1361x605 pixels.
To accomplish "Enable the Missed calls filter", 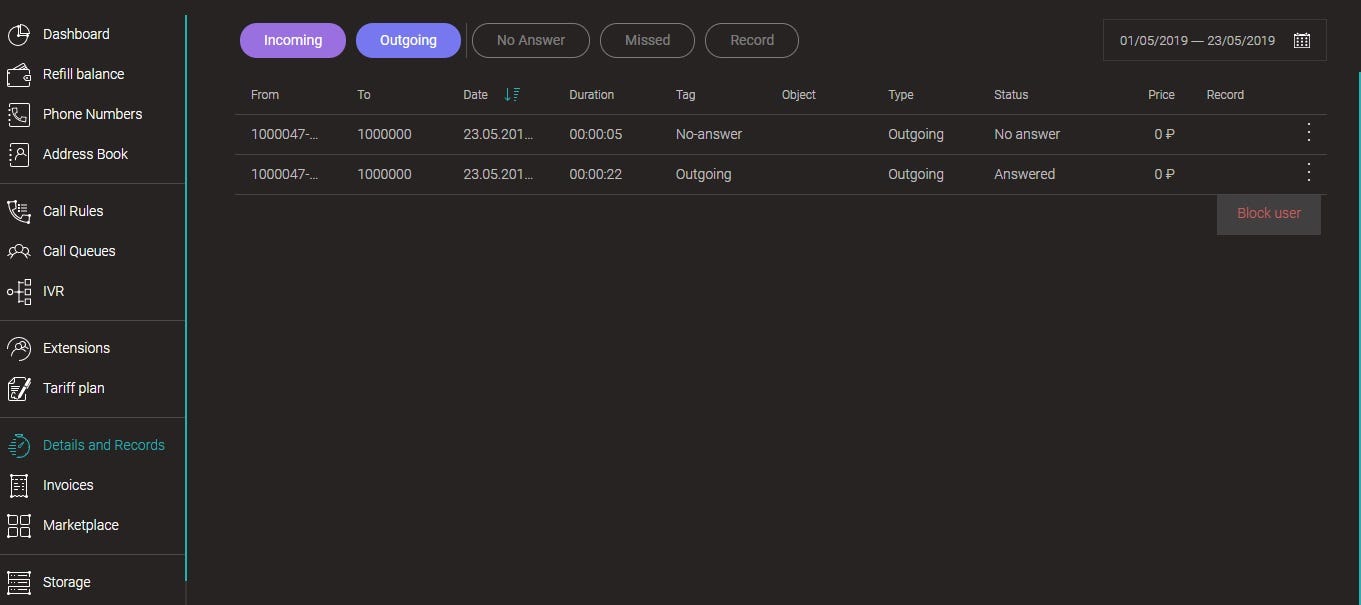I will pyautogui.click(x=647, y=40).
